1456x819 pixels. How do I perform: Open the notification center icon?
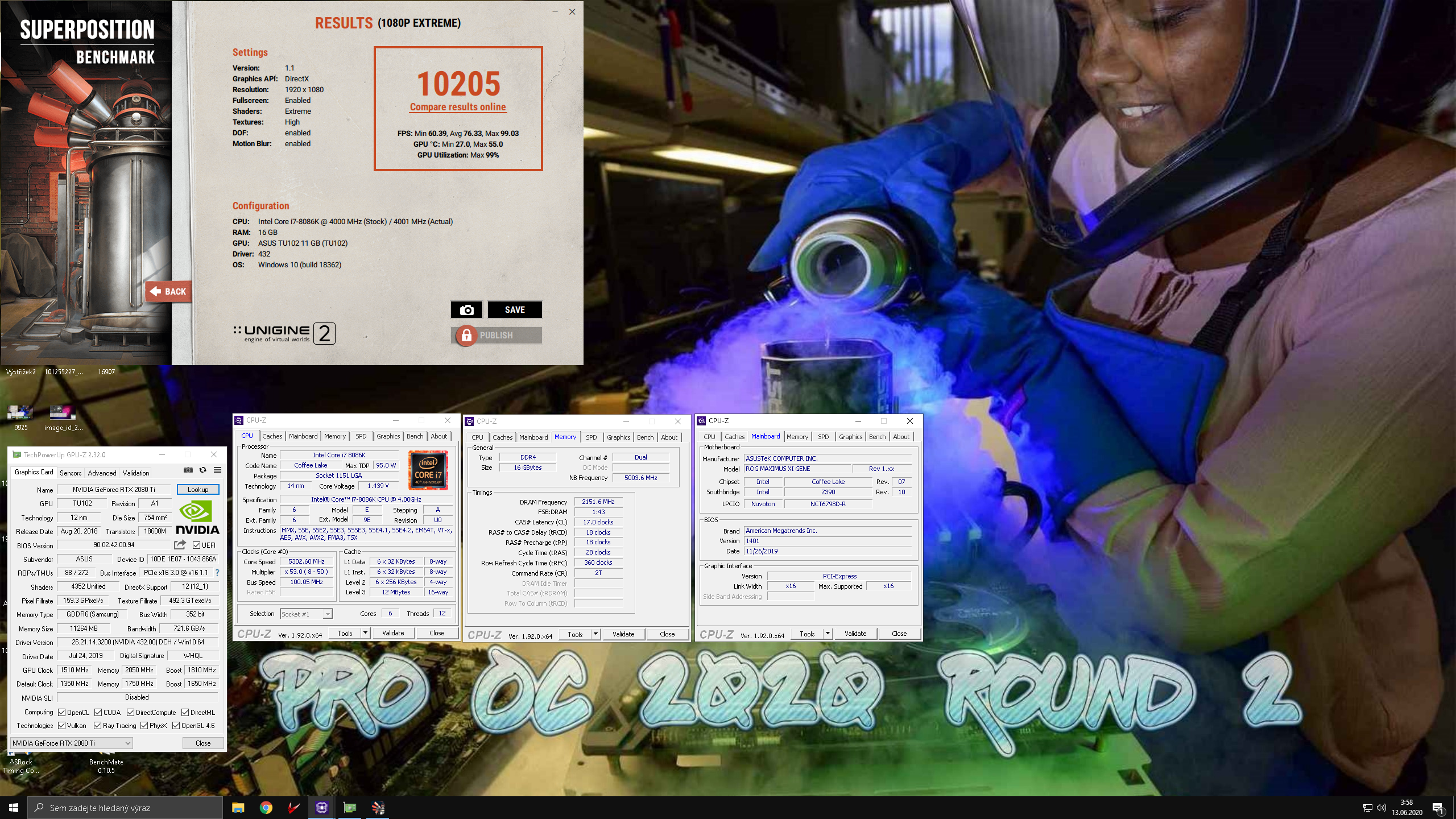(x=1438, y=808)
